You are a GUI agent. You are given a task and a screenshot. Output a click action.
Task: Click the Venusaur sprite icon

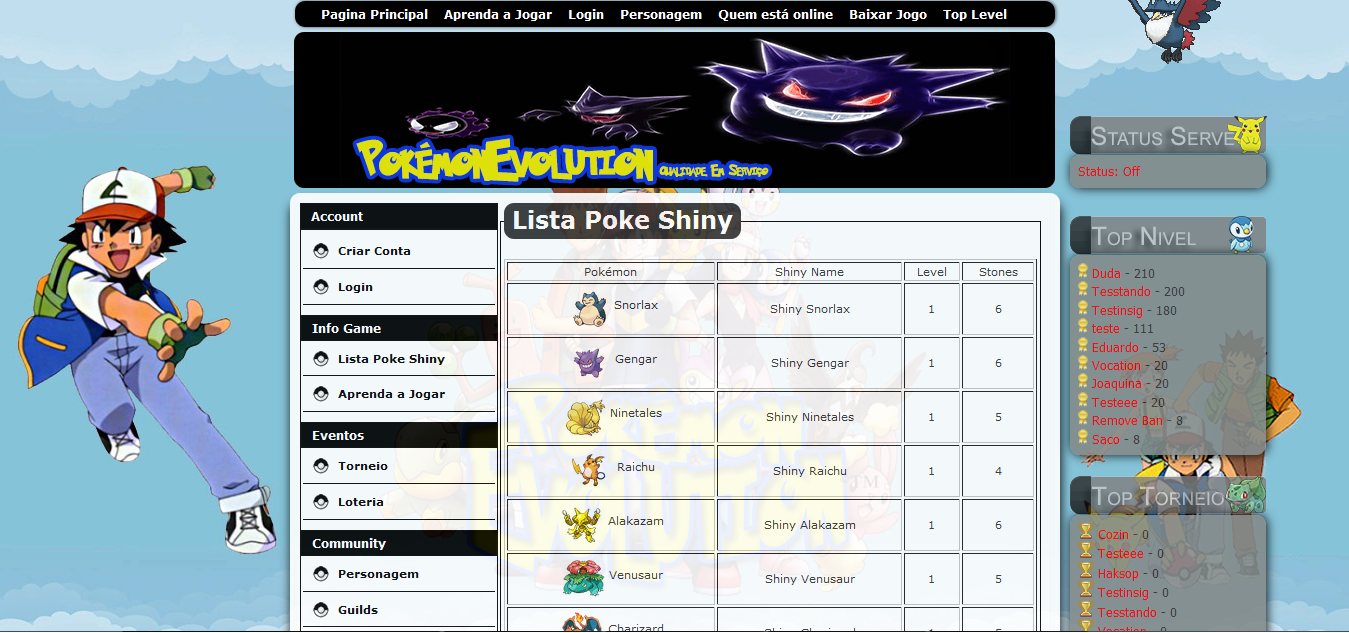coord(584,578)
